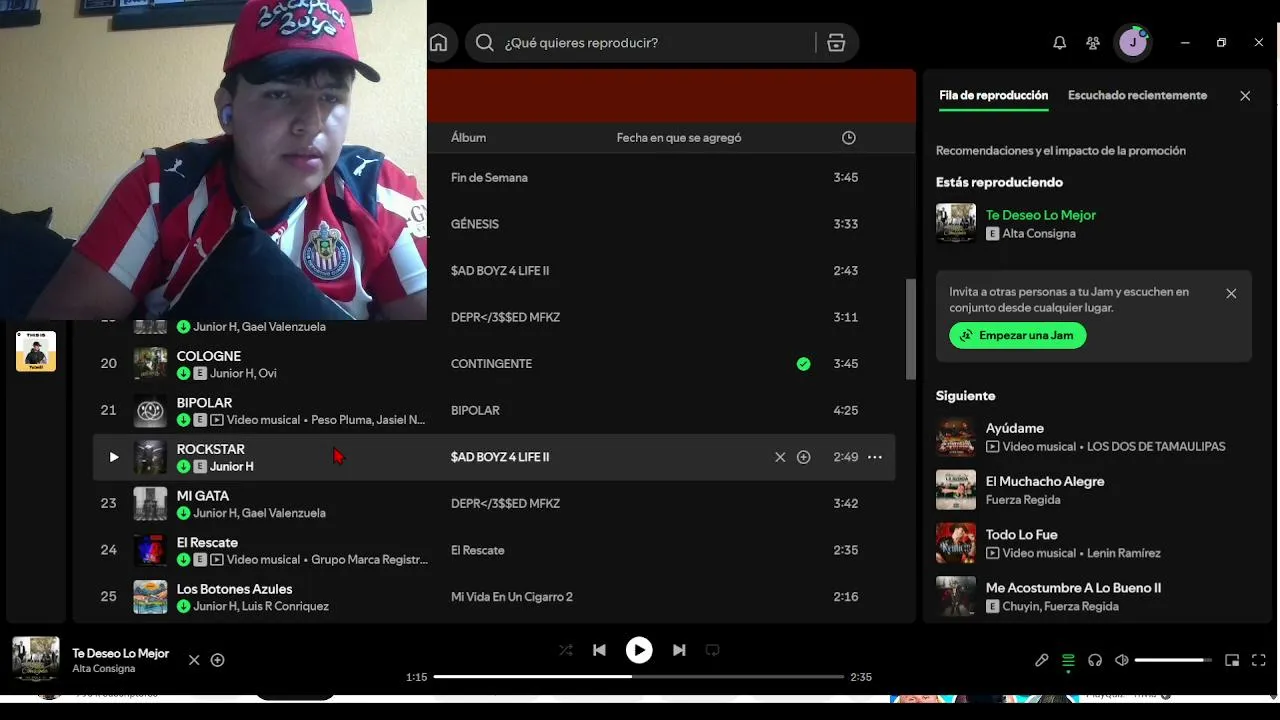The image size is (1280, 720).
Task: Open the Browse icon in search bar
Action: point(836,43)
